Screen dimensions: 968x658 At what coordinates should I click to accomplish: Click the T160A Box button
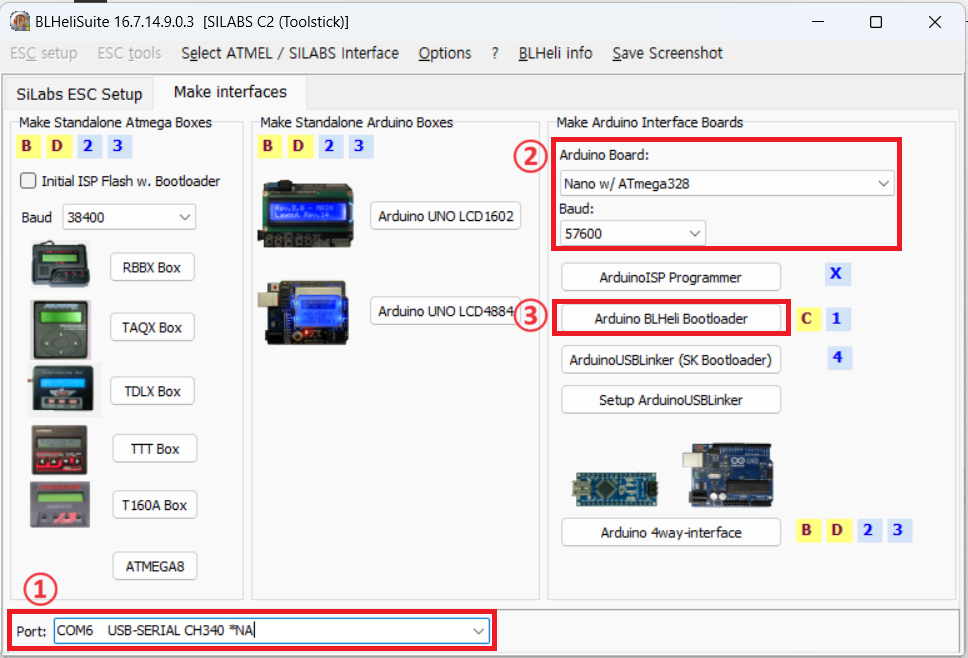pos(154,505)
